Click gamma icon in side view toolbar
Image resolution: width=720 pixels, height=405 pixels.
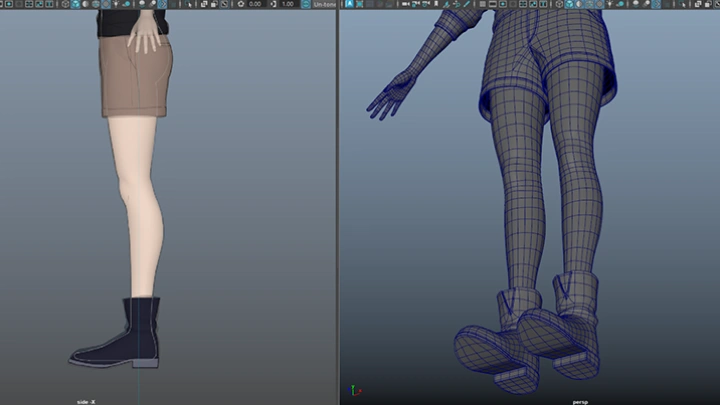pos(273,4)
